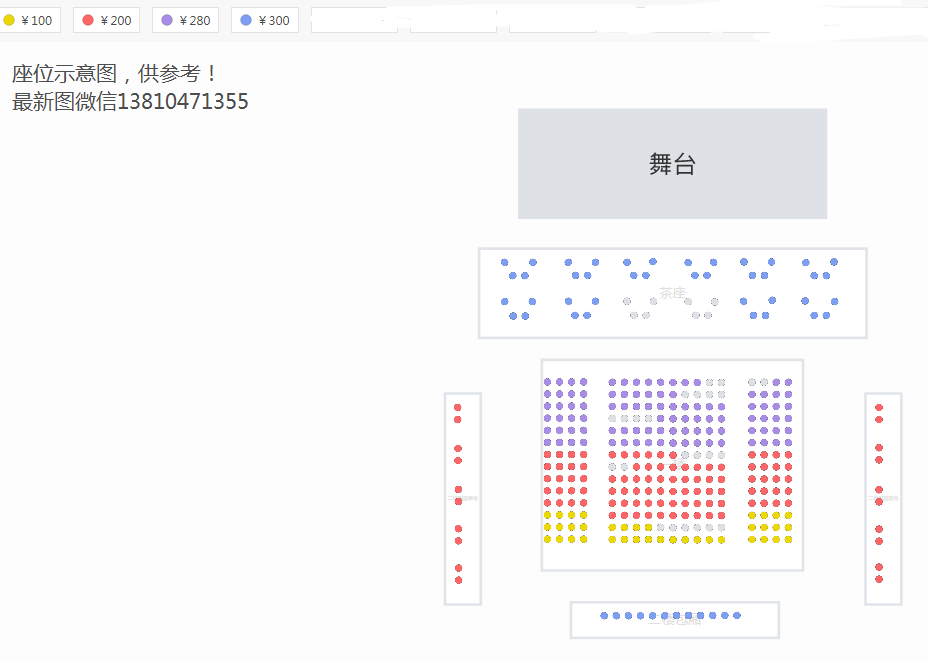Select leftmost blue seat in bottom box row

click(x=604, y=615)
